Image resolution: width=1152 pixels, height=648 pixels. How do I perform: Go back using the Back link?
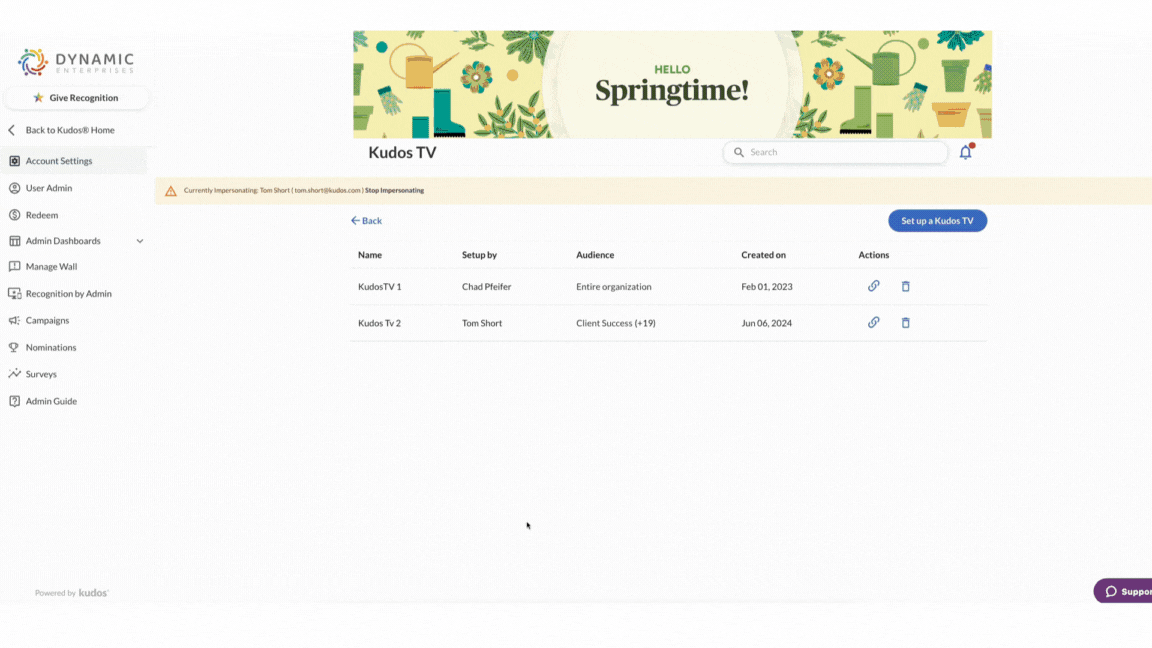pos(366,220)
